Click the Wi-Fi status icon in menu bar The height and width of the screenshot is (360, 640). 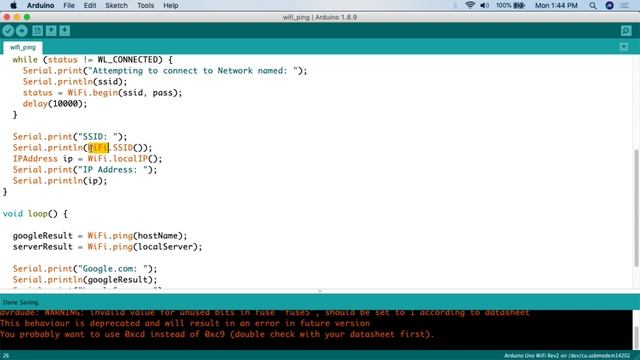pyautogui.click(x=470, y=5)
